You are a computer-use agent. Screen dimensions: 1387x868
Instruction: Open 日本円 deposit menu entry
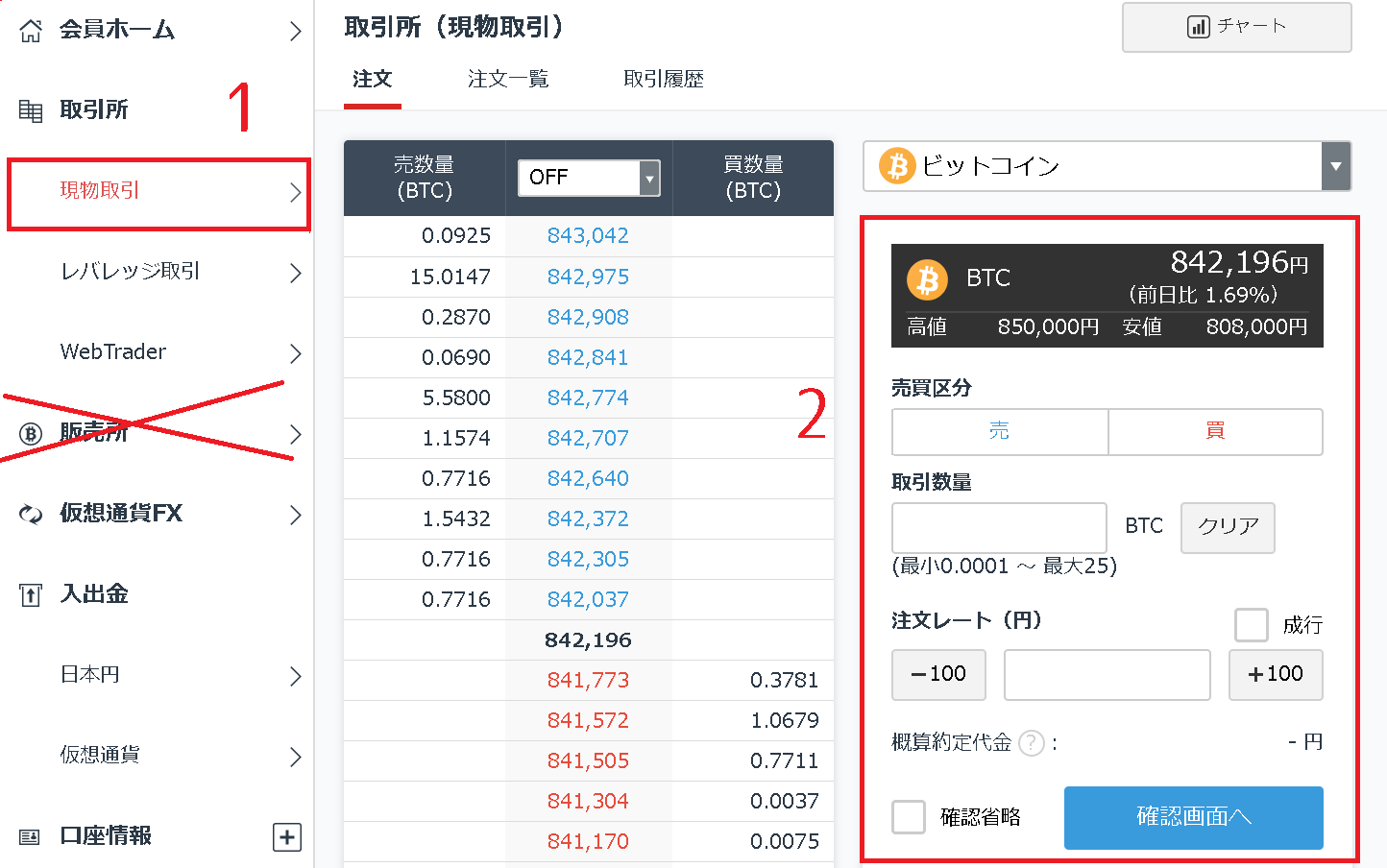tap(158, 675)
